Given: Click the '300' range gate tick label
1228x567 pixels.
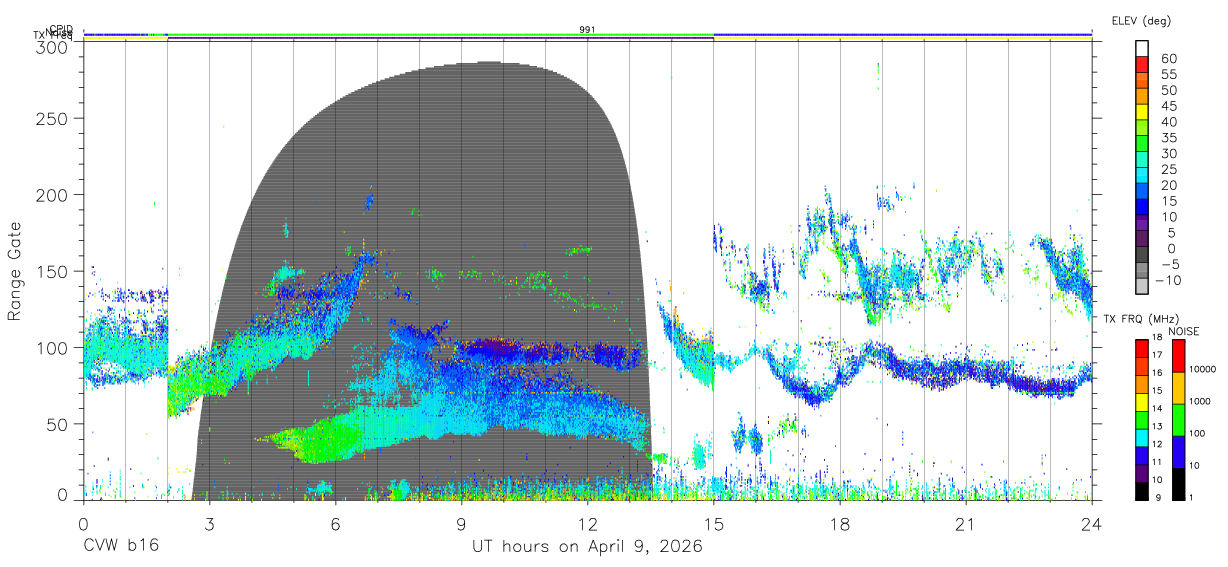Looking at the screenshot, I should pos(51,47).
